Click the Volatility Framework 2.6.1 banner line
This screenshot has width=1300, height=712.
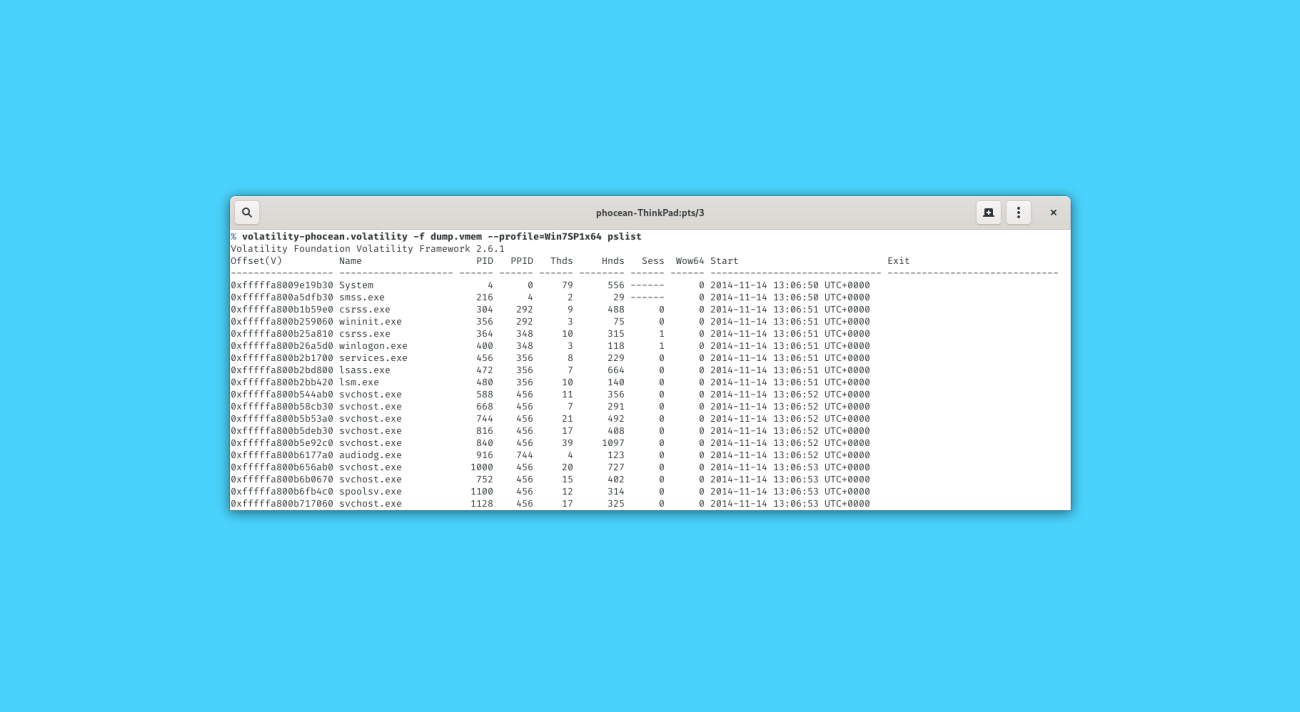[x=368, y=249]
